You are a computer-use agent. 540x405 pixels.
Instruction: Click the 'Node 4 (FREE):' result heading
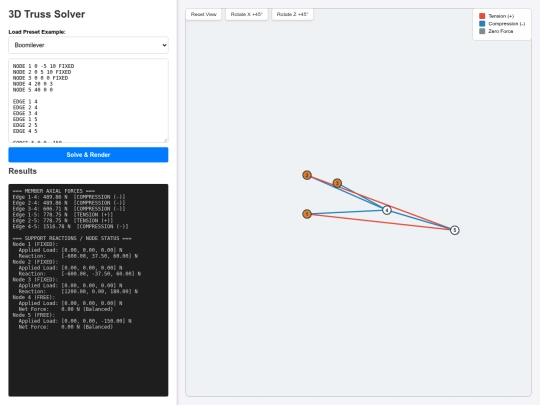[x=34, y=297]
